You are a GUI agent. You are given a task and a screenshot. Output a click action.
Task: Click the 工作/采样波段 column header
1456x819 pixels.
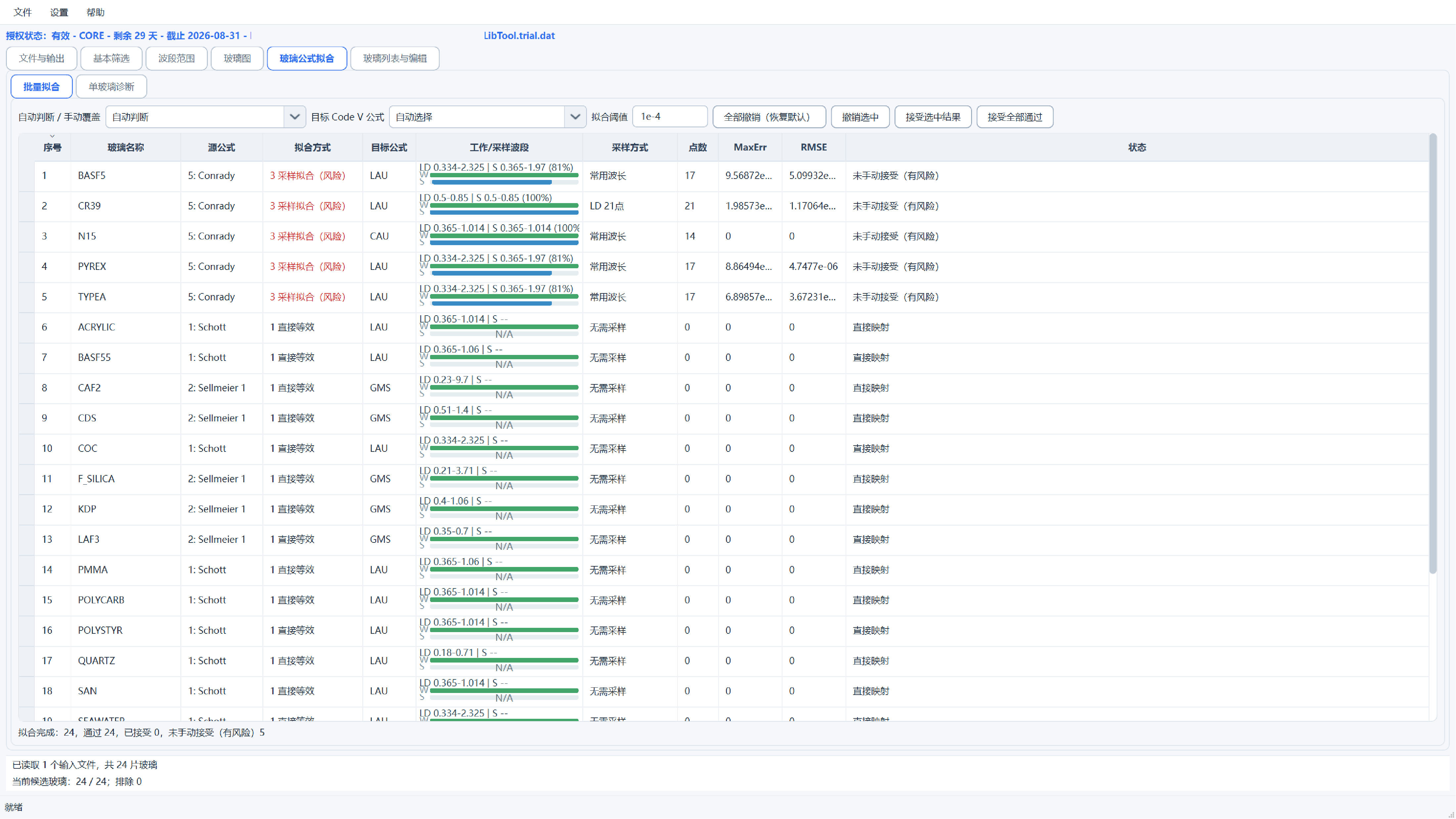[499, 148]
